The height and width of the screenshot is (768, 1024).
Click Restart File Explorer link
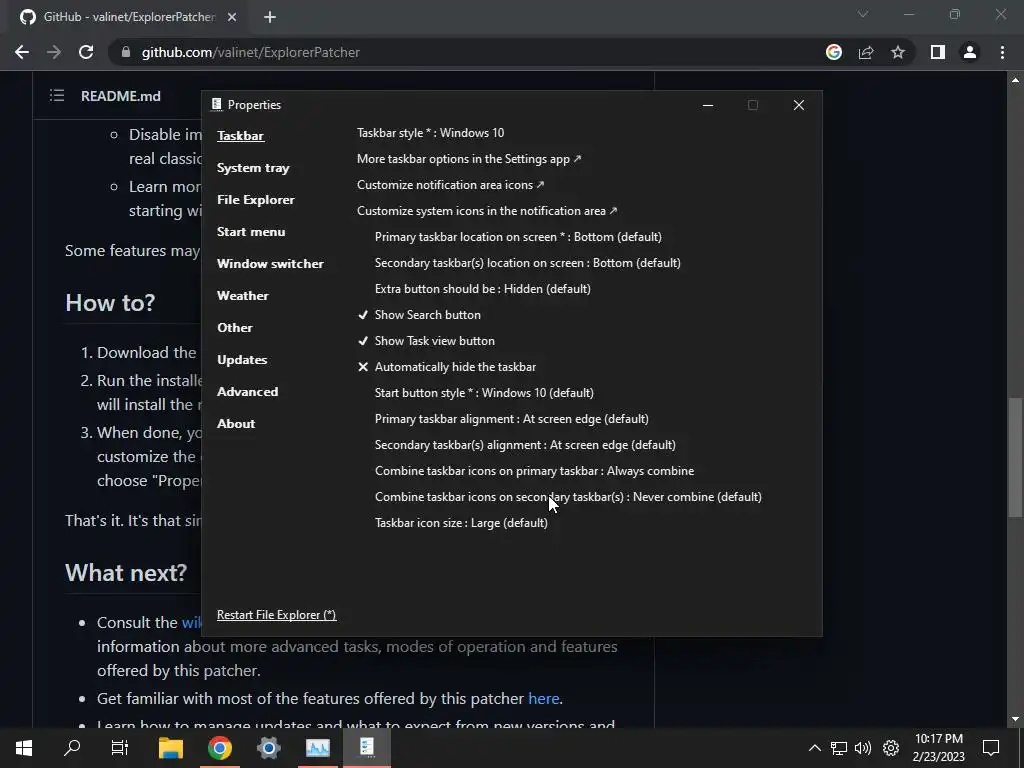coord(276,615)
